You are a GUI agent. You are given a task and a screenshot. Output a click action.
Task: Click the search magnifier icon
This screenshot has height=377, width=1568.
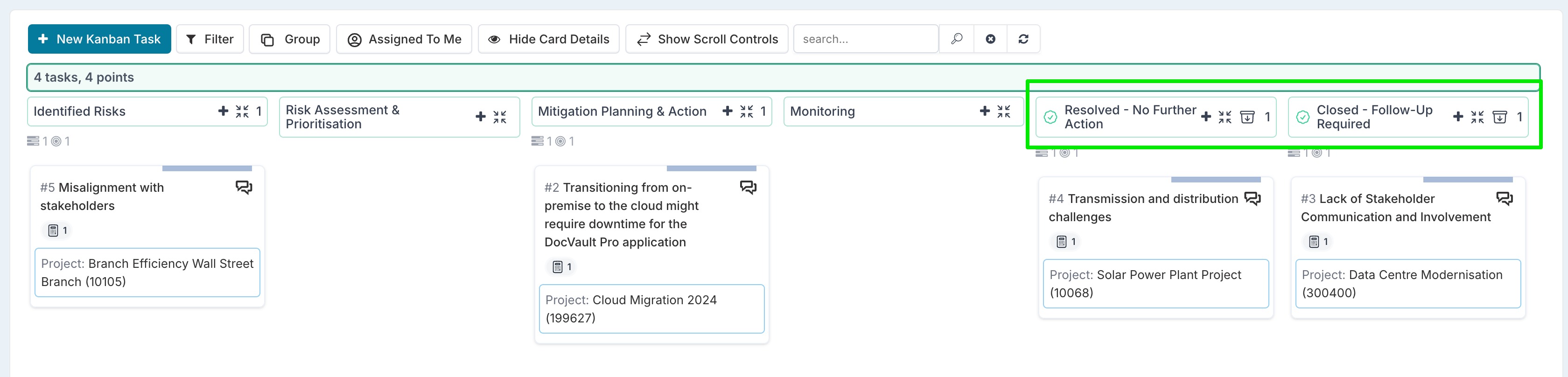956,39
